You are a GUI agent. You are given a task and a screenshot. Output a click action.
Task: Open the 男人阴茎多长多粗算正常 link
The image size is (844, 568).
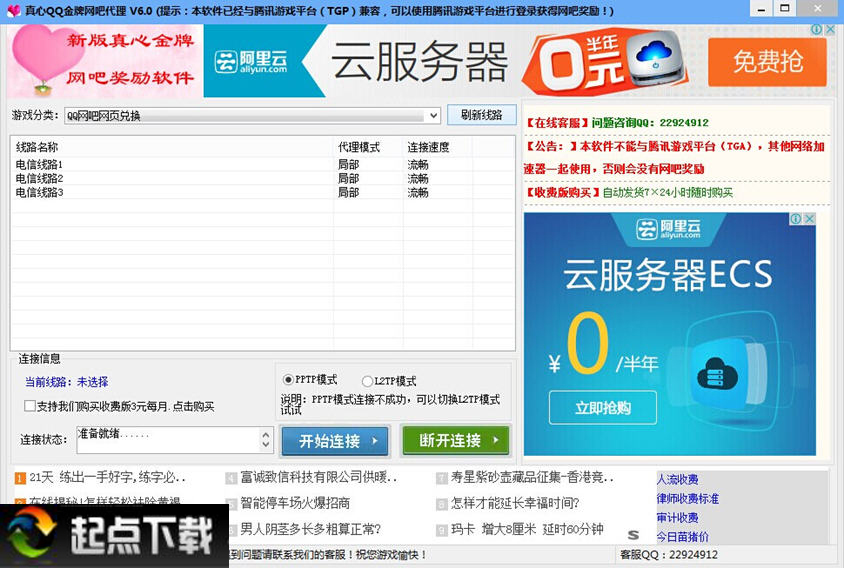tap(310, 529)
